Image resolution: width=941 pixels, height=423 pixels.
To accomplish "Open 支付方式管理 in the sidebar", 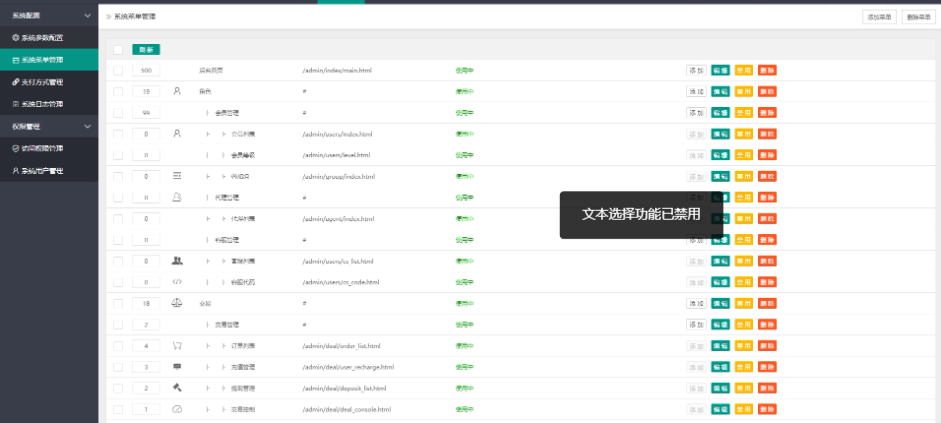I will pos(49,82).
